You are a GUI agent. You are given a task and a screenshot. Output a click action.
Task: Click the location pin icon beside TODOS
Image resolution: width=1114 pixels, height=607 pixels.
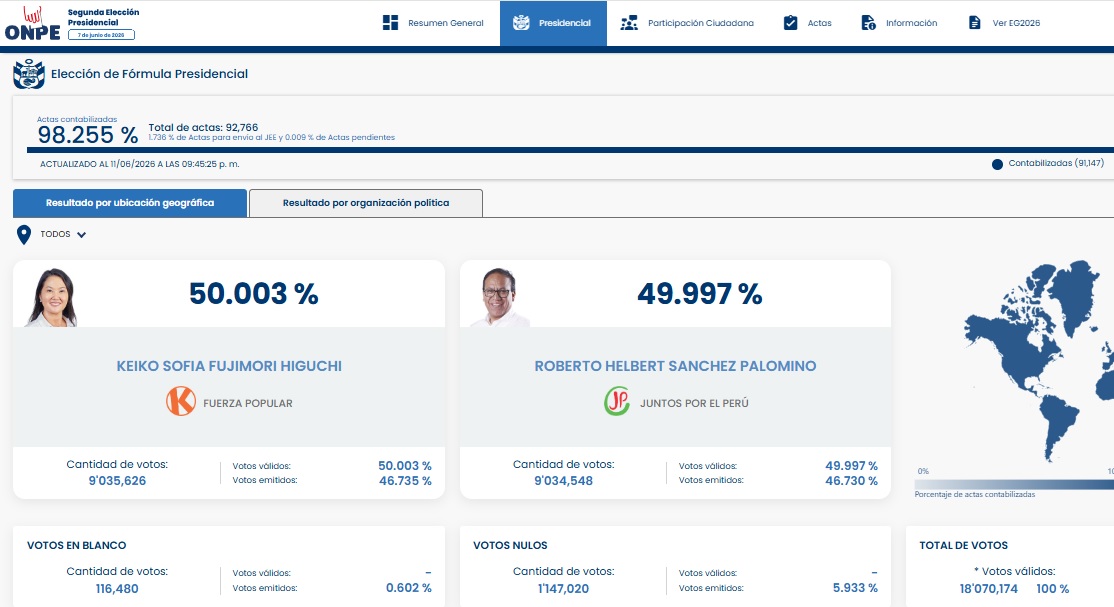coord(23,235)
